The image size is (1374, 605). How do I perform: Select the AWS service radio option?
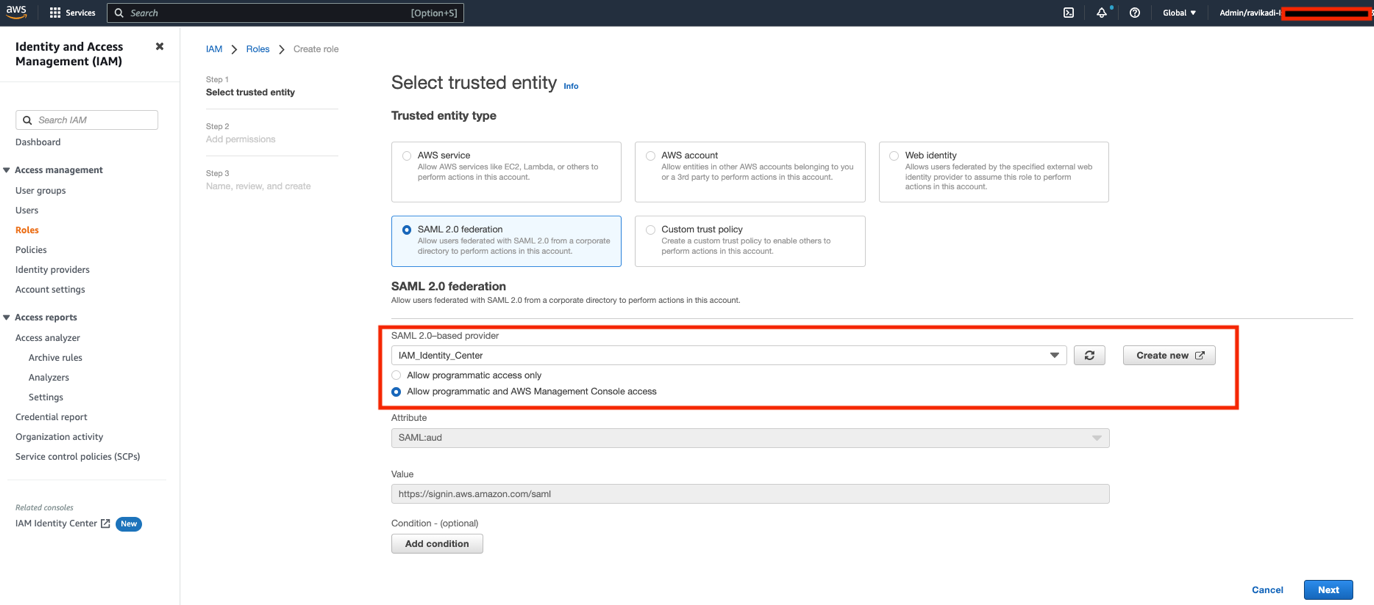click(406, 156)
